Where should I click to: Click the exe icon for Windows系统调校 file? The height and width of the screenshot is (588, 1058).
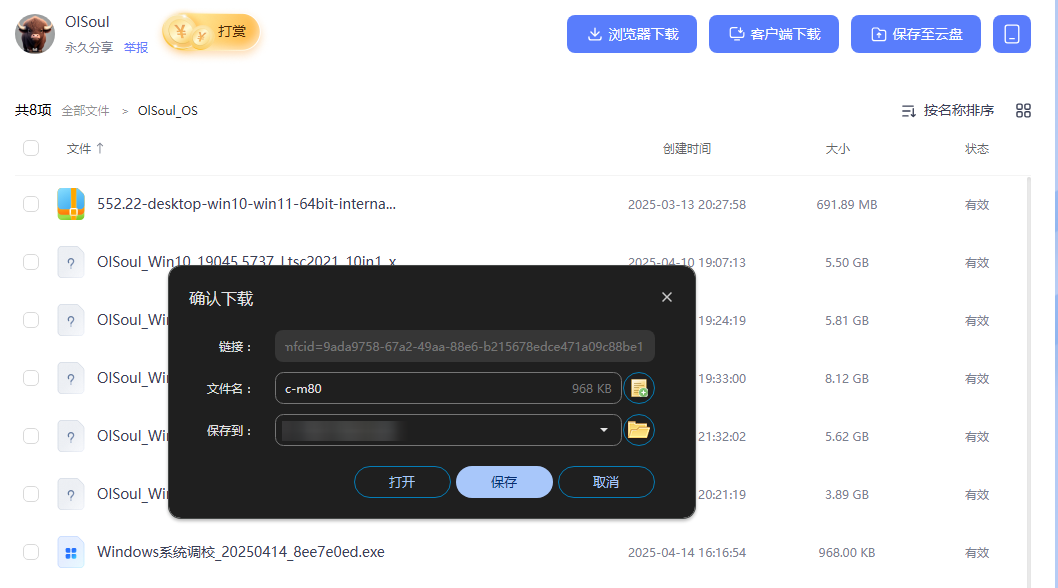[71, 552]
